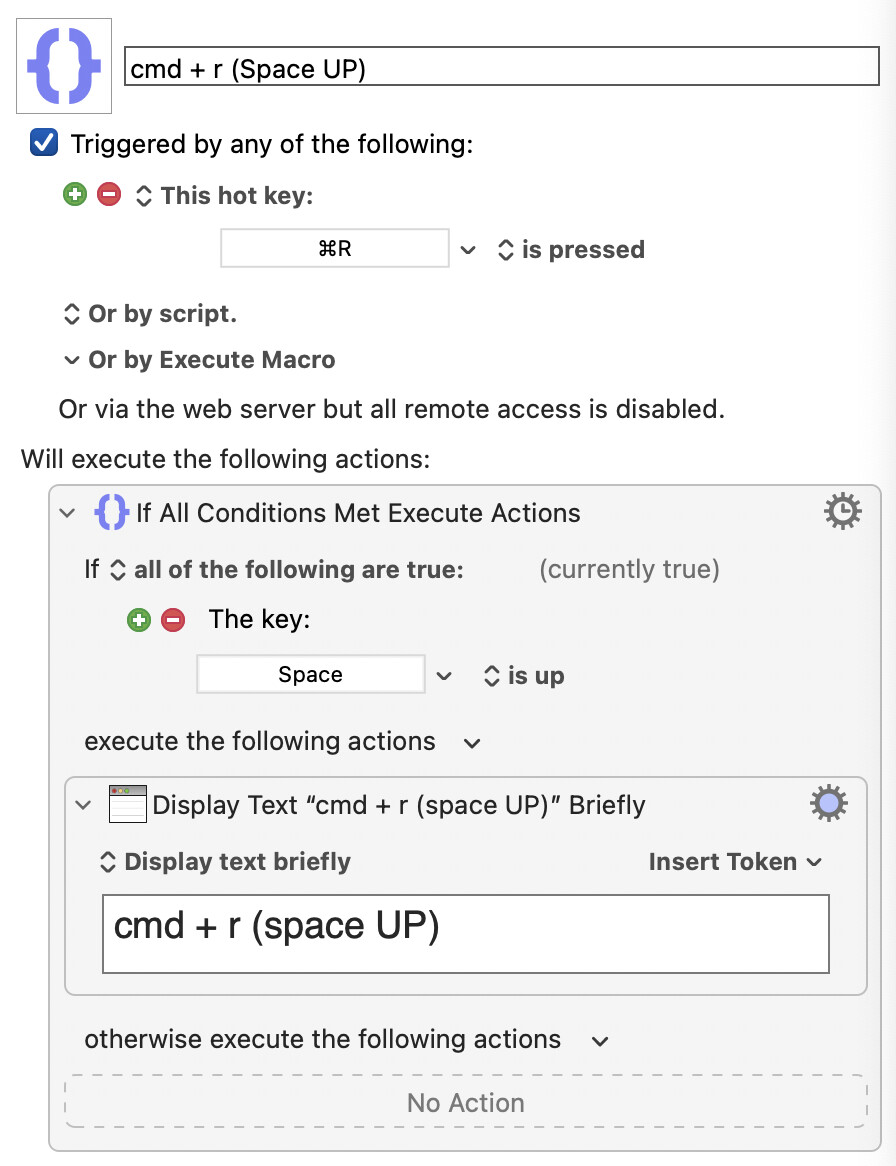Open dropdown beside Space key field
Screen dimensions: 896x1166
(x=444, y=676)
